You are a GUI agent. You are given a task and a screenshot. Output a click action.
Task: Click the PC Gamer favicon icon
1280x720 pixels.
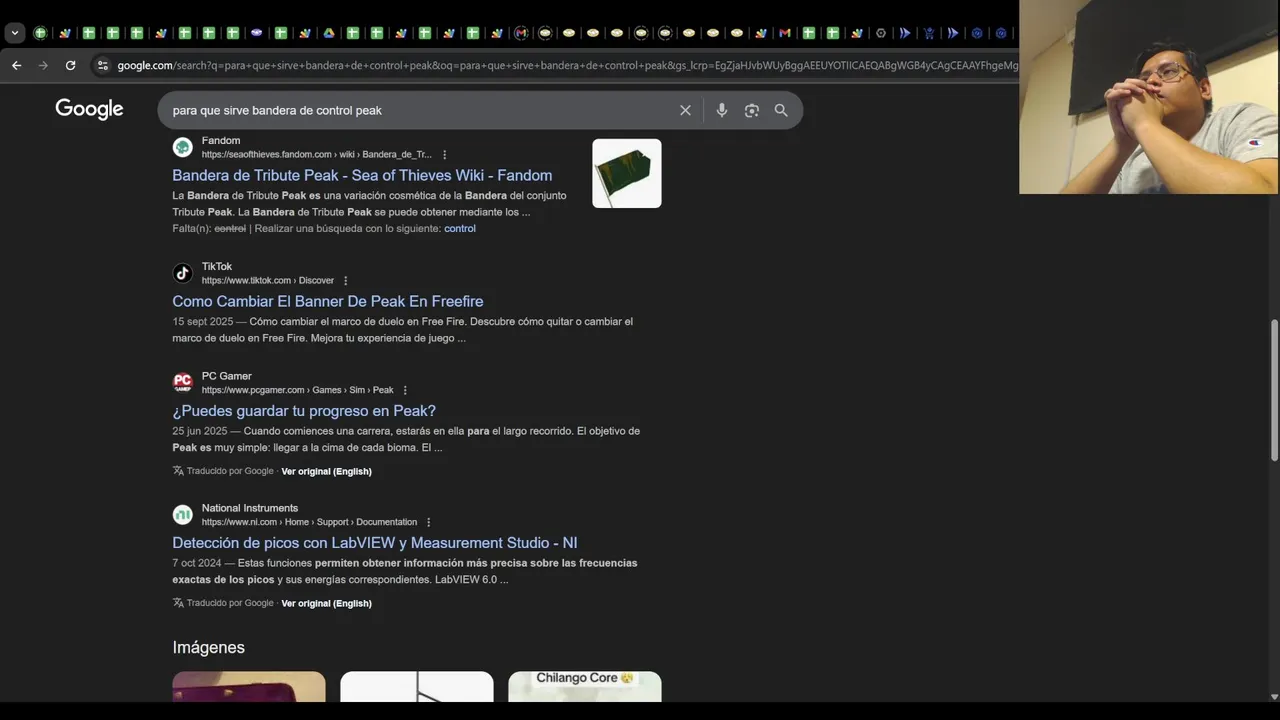tap(182, 382)
